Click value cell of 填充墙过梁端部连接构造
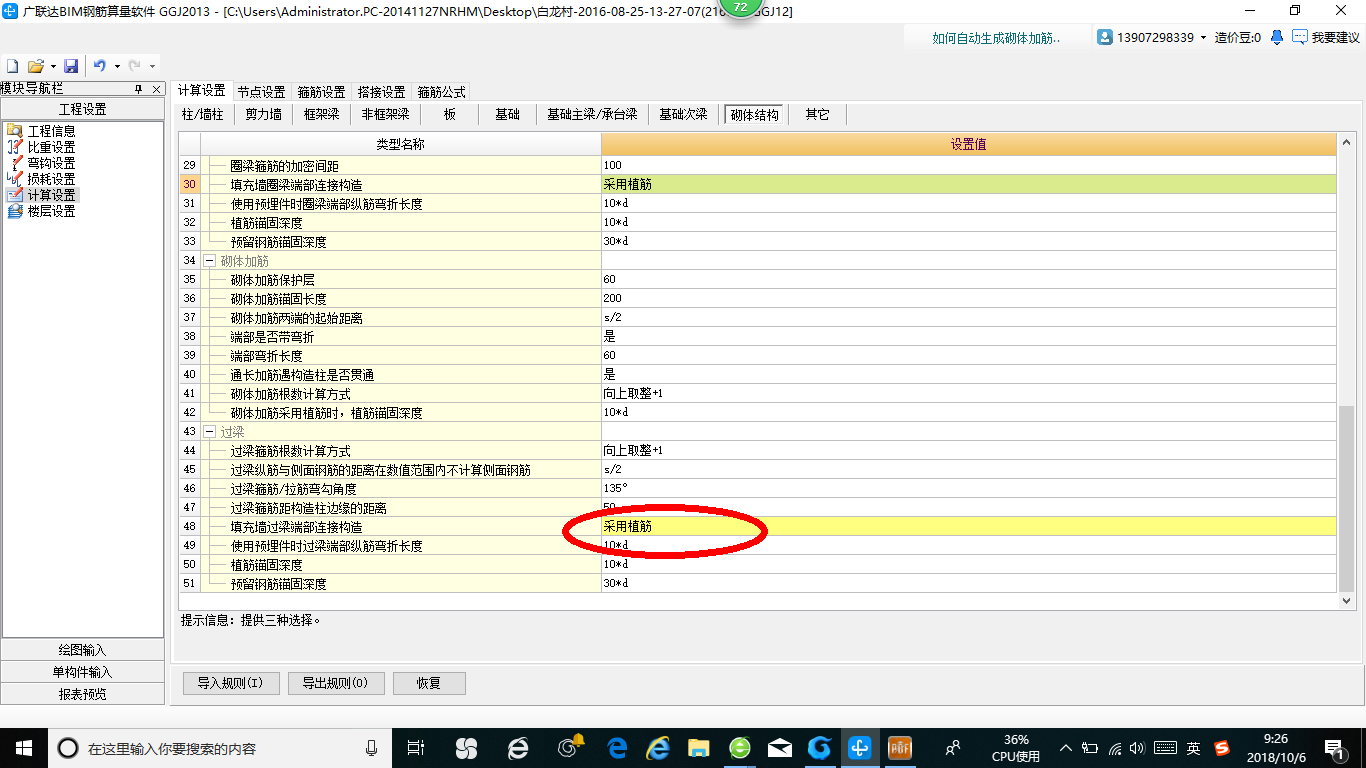 point(968,526)
